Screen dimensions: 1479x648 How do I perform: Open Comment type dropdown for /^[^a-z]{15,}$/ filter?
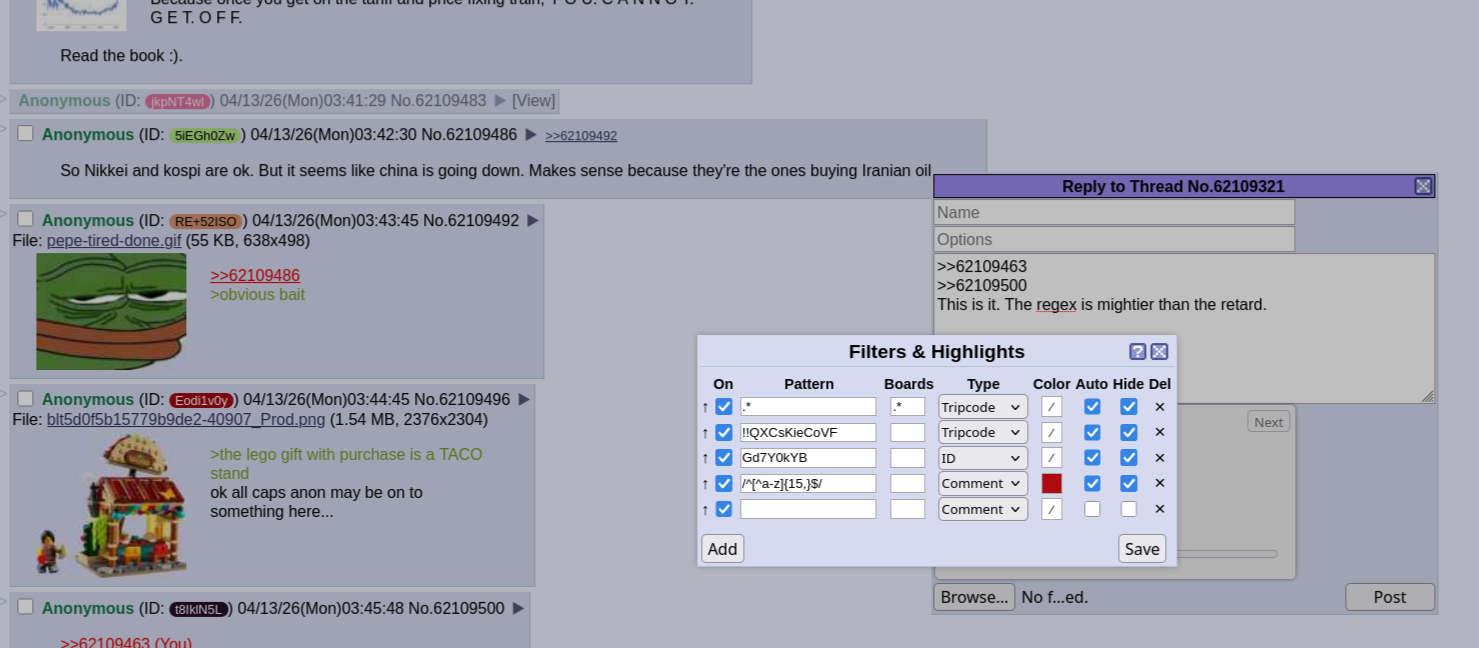pos(983,483)
